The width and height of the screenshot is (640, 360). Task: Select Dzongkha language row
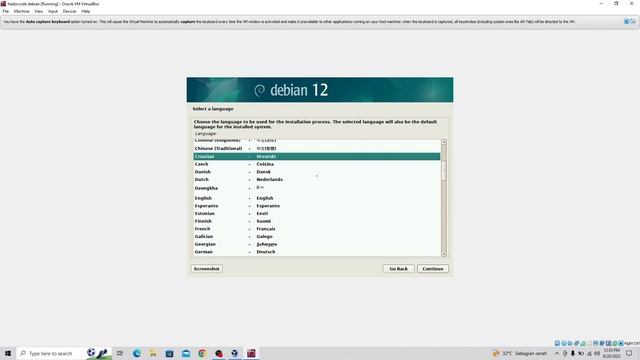coord(317,188)
